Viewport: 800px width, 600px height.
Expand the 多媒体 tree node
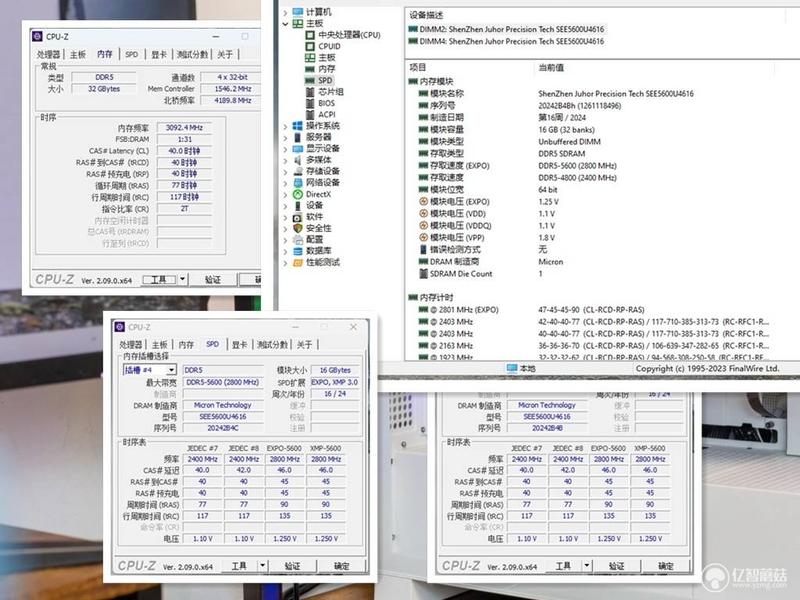pos(285,160)
